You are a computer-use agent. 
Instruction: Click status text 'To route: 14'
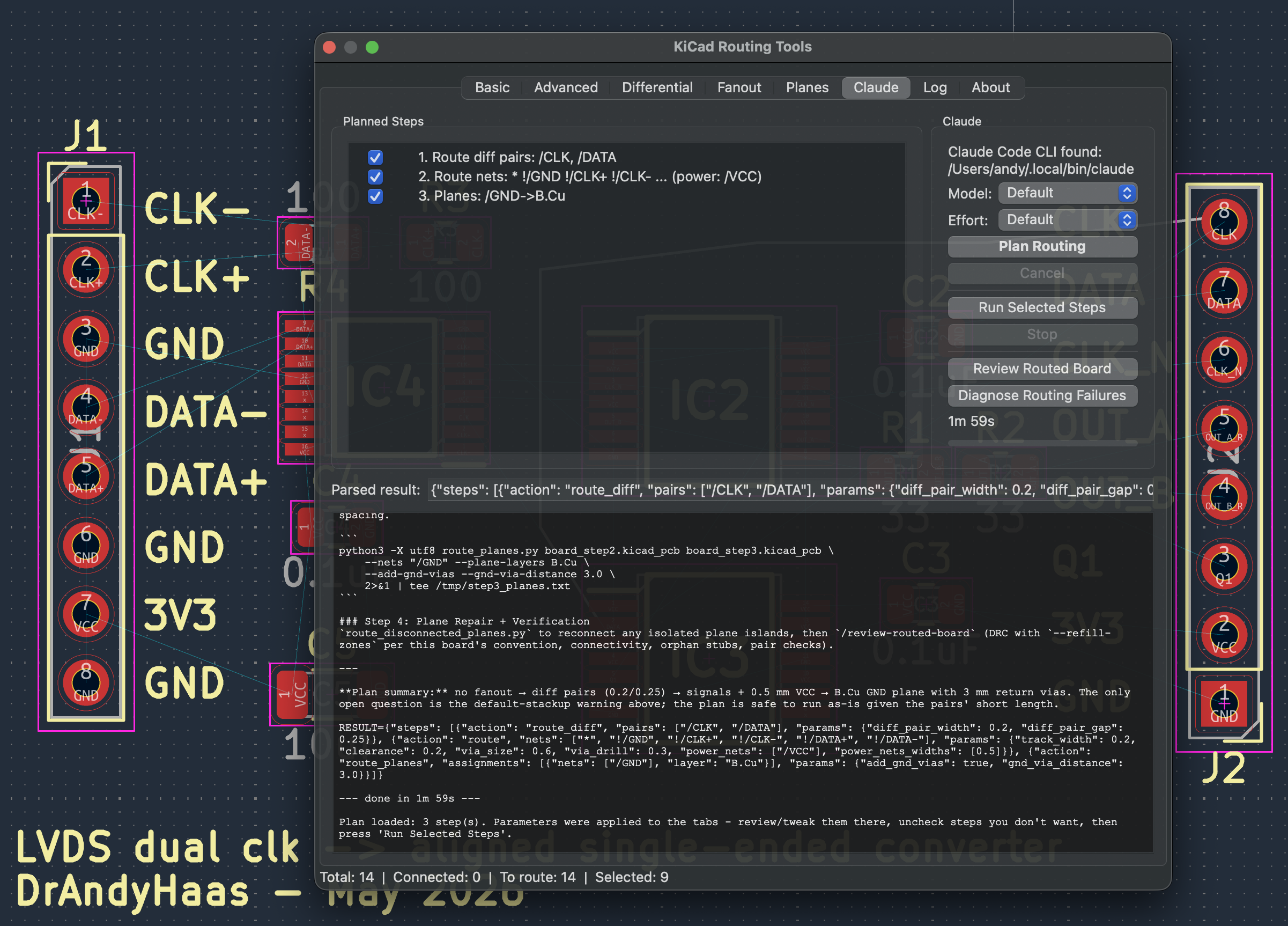pyautogui.click(x=537, y=877)
